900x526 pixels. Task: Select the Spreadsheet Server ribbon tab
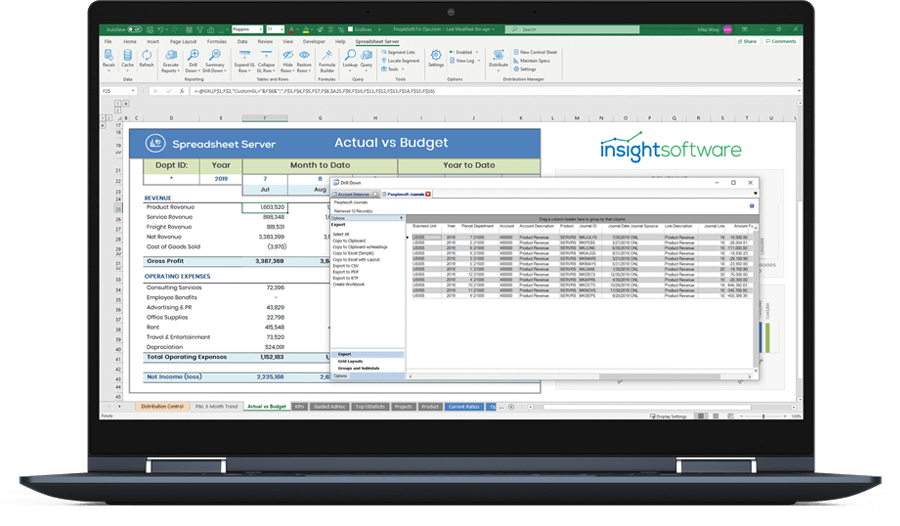[377, 42]
